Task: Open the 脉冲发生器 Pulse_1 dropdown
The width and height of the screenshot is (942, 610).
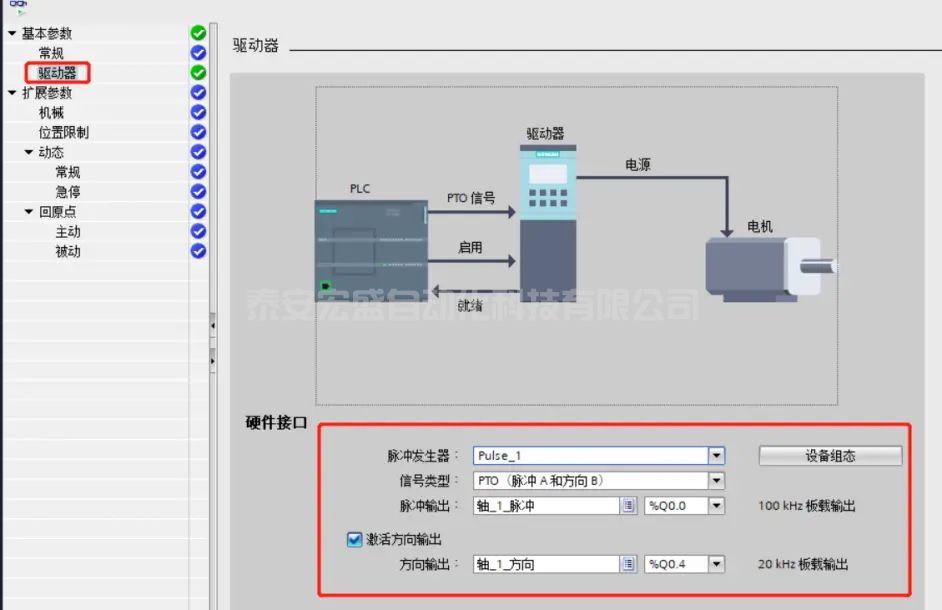Action: (716, 456)
